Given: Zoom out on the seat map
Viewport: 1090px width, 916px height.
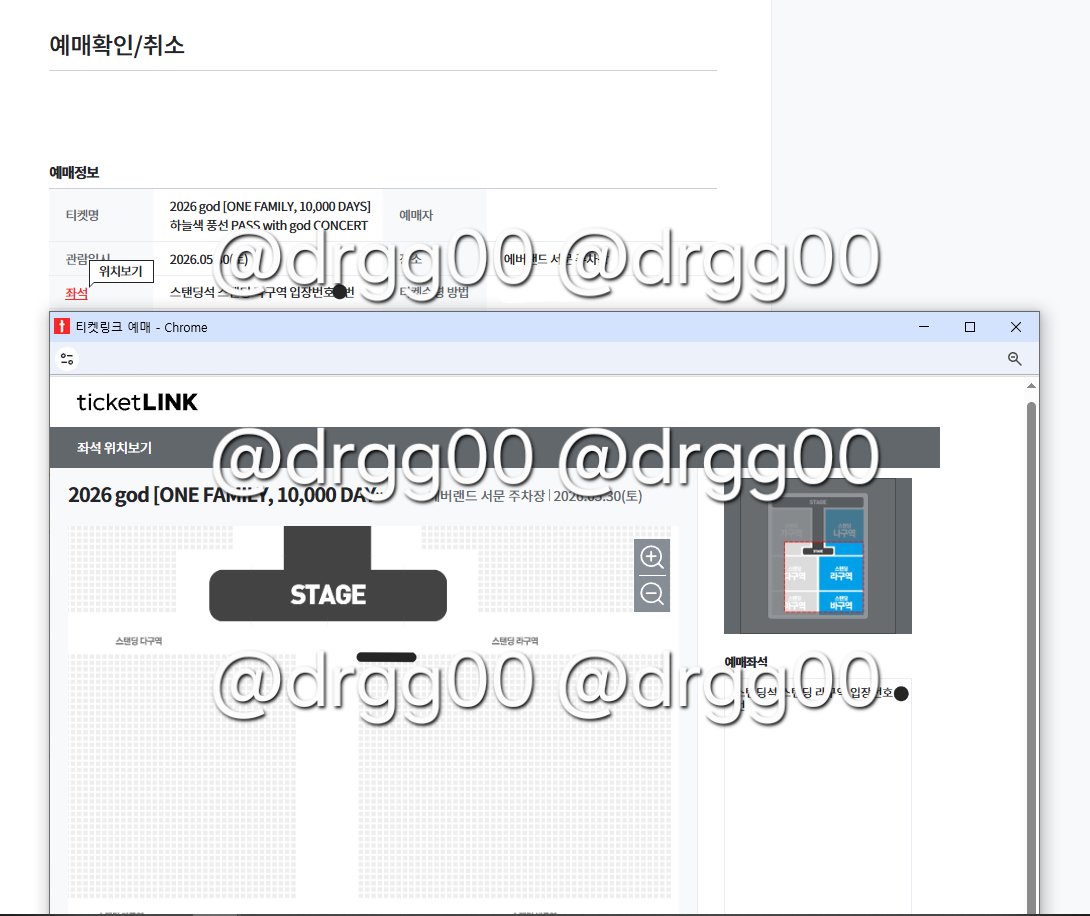Looking at the screenshot, I should 652,594.
